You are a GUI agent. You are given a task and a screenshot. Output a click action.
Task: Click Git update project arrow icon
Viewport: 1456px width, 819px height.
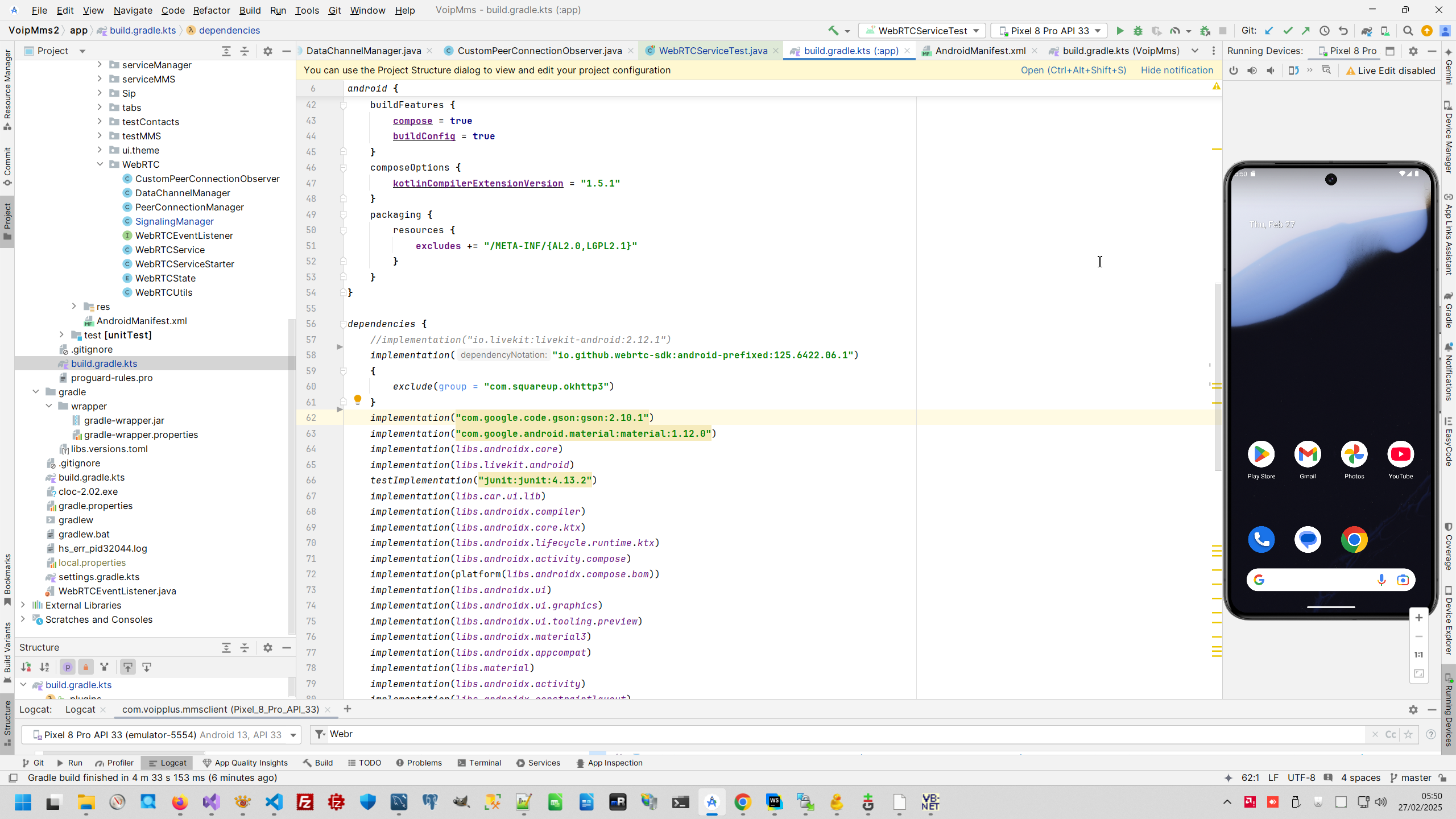1269,31
